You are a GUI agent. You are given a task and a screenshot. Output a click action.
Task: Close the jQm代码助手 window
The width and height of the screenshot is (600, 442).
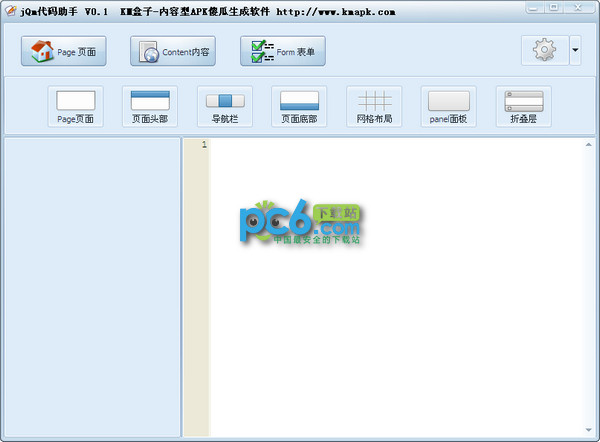coord(579,8)
